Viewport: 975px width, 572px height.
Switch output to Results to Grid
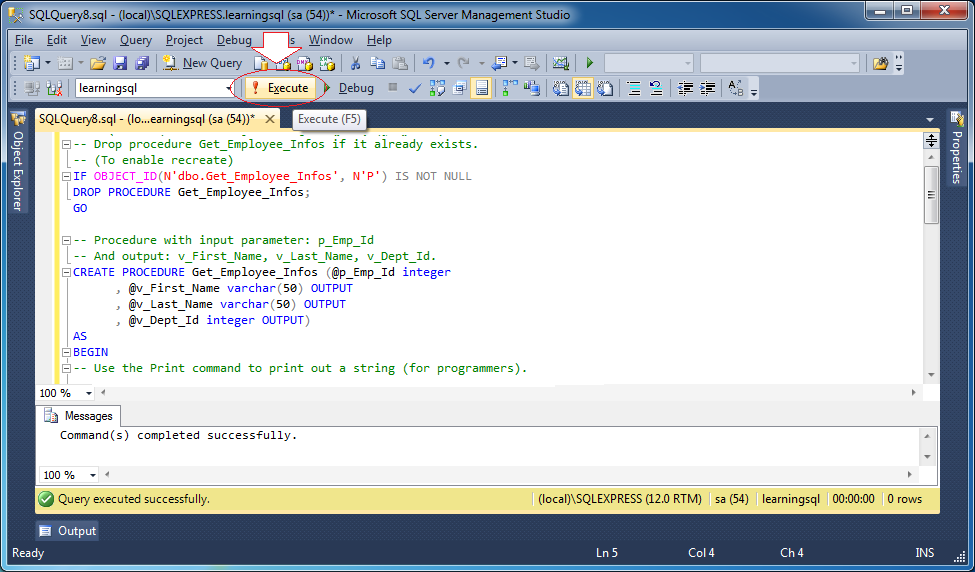tap(583, 88)
